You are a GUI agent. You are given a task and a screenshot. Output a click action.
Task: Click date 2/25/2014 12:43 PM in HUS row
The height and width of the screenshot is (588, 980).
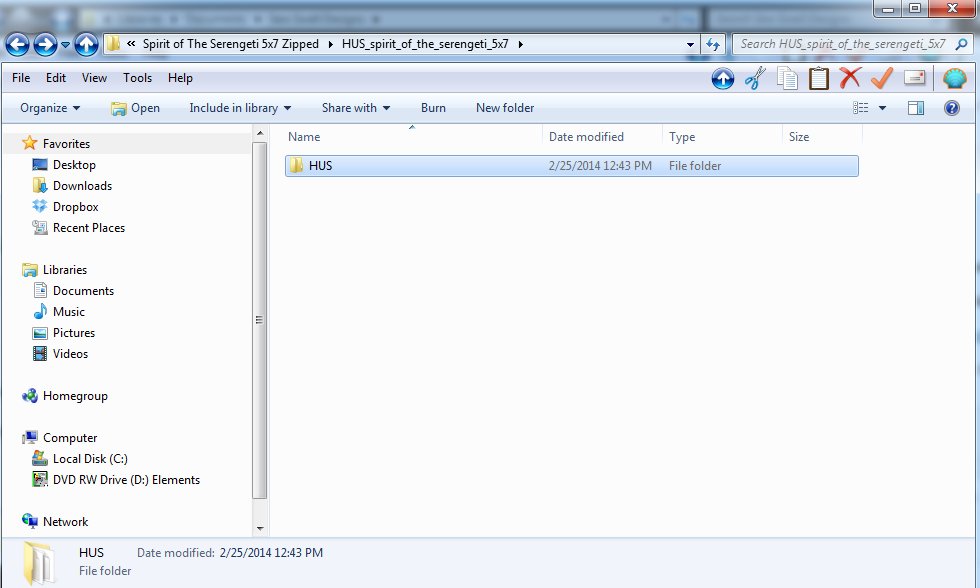point(600,166)
